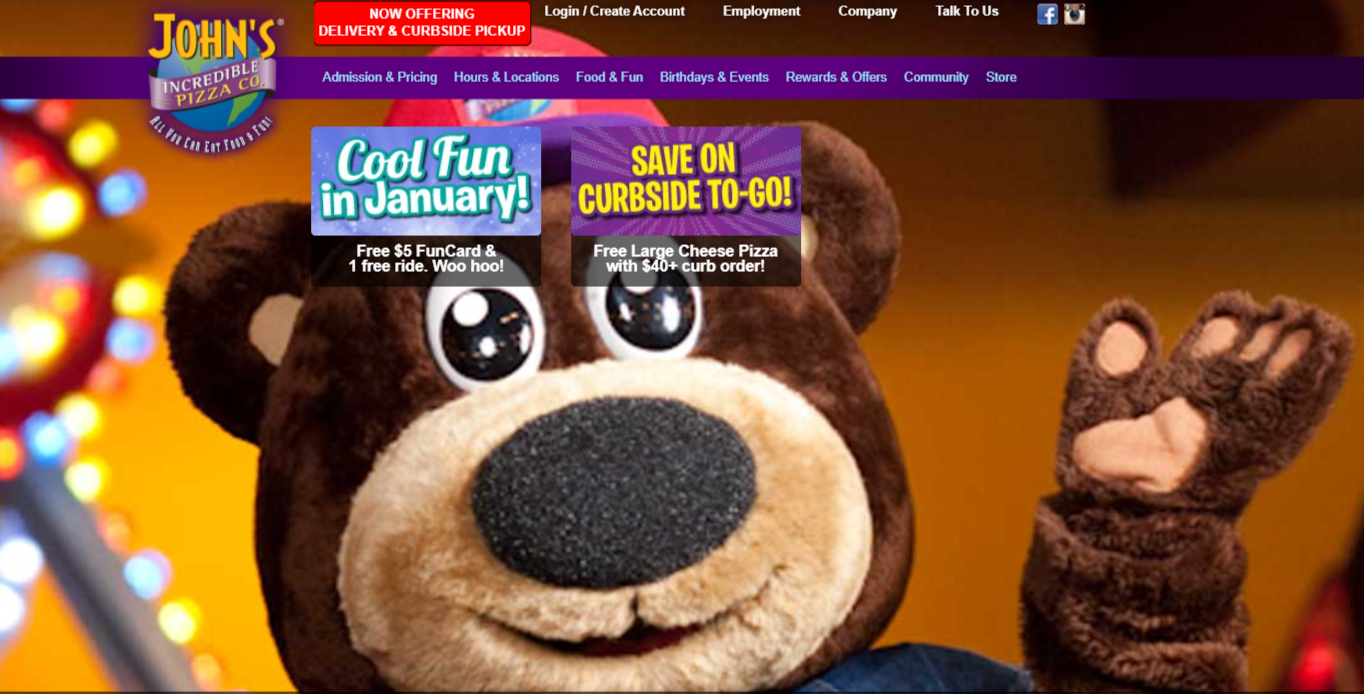
Task: Click John's Incredible Pizza Co. logo
Action: (214, 80)
